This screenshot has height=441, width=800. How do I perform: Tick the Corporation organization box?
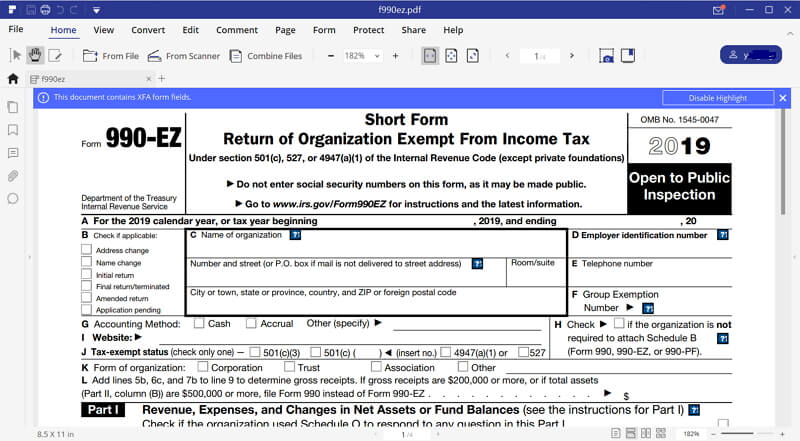(x=203, y=366)
